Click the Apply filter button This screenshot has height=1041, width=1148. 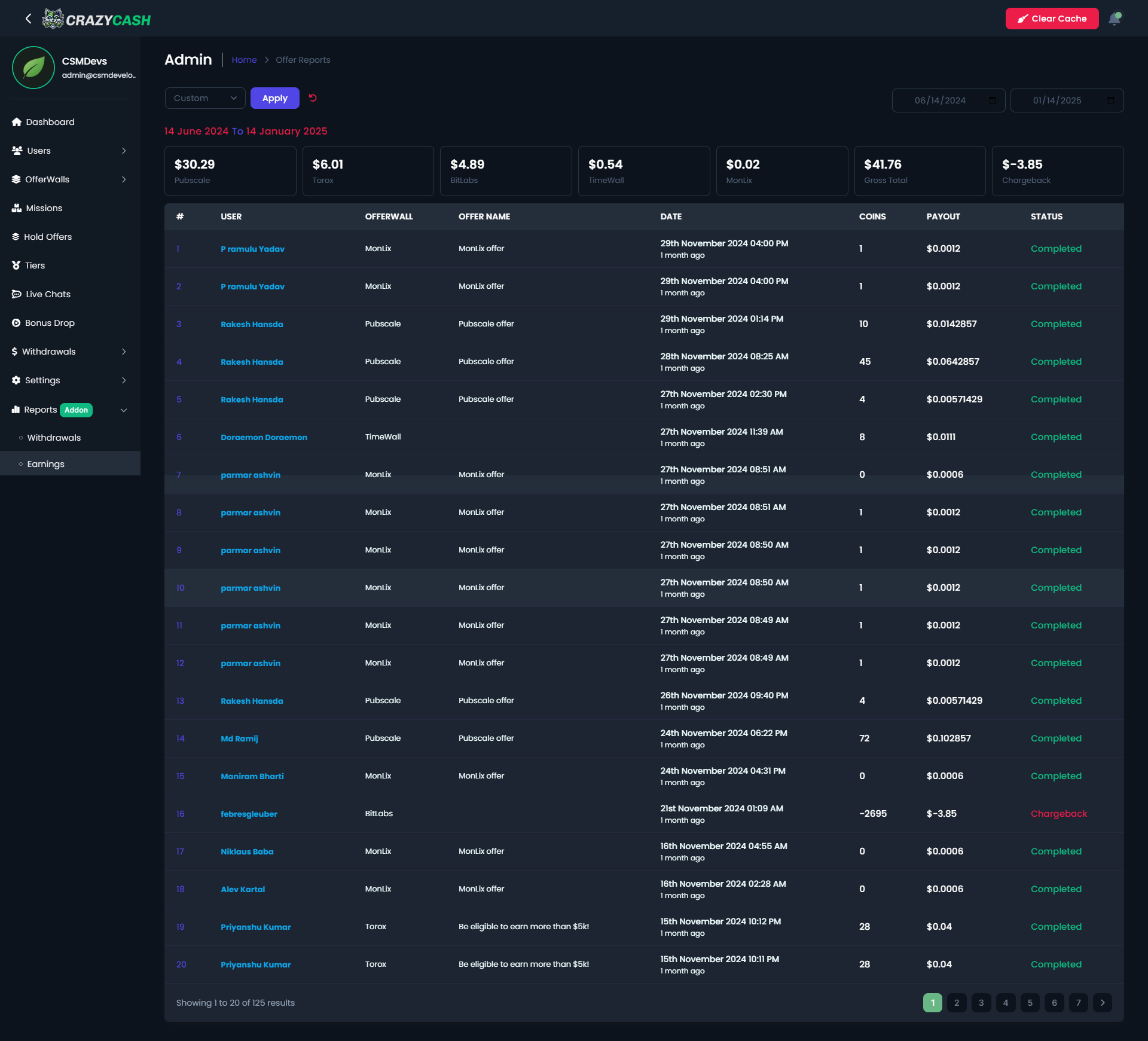pyautogui.click(x=274, y=98)
